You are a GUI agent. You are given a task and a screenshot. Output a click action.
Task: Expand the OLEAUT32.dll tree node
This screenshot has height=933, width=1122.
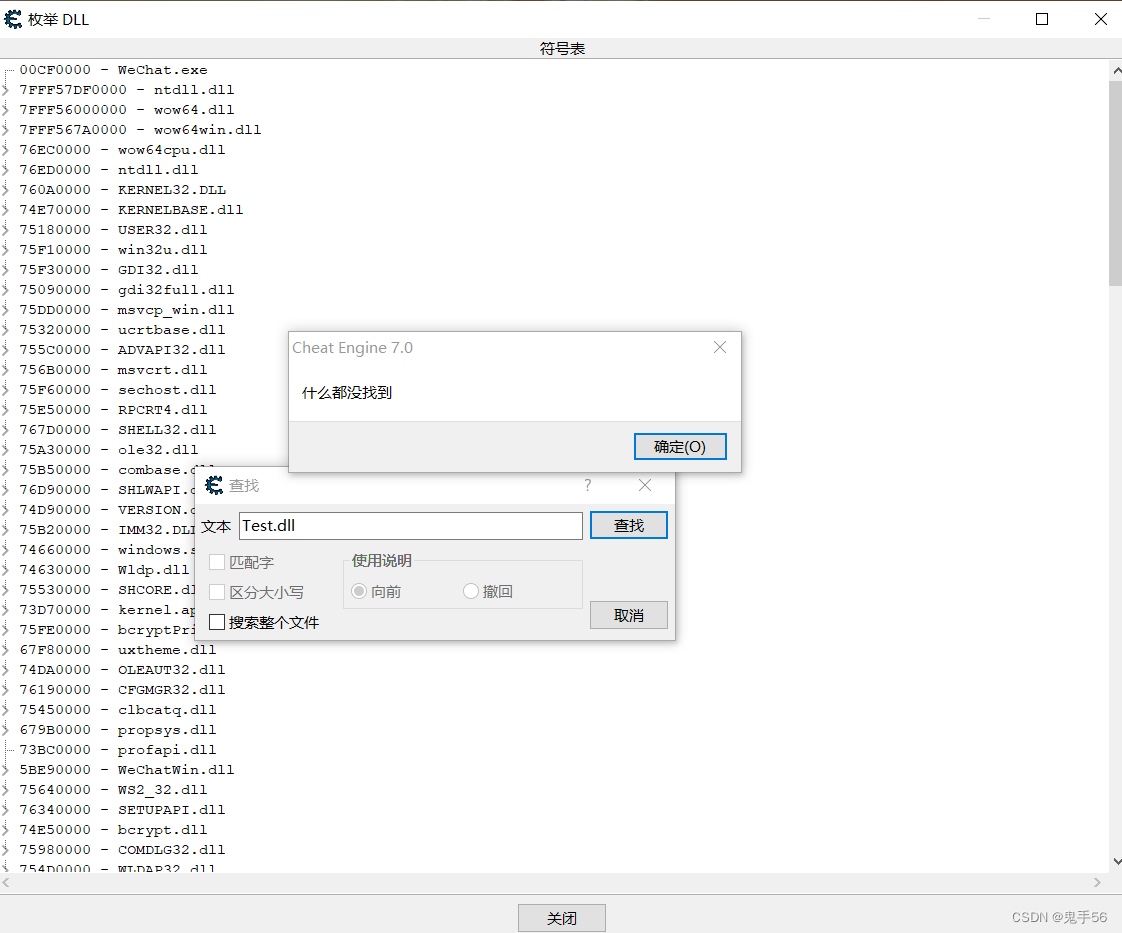pyautogui.click(x=6, y=670)
